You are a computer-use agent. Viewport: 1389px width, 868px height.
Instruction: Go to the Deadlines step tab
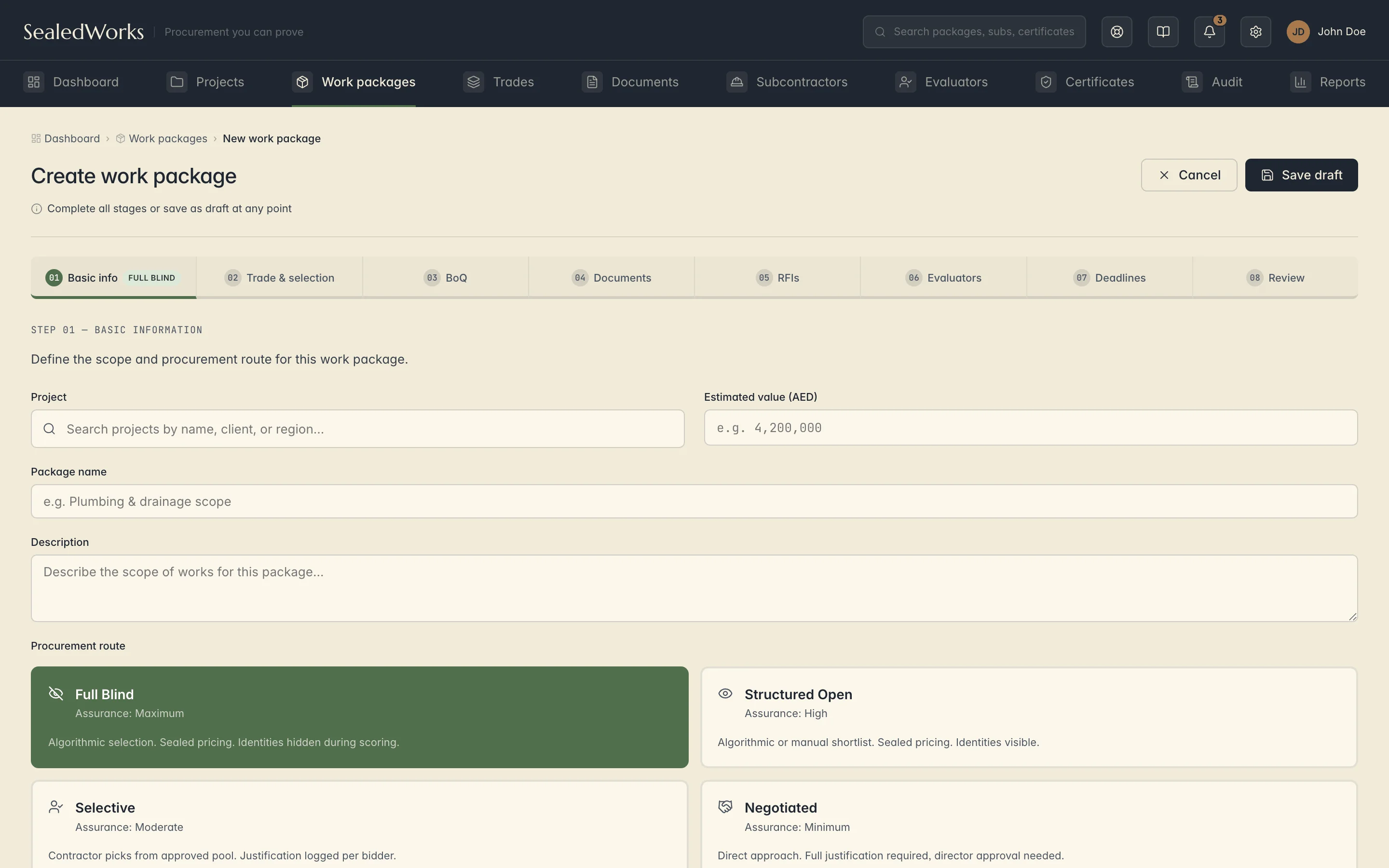point(1109,278)
